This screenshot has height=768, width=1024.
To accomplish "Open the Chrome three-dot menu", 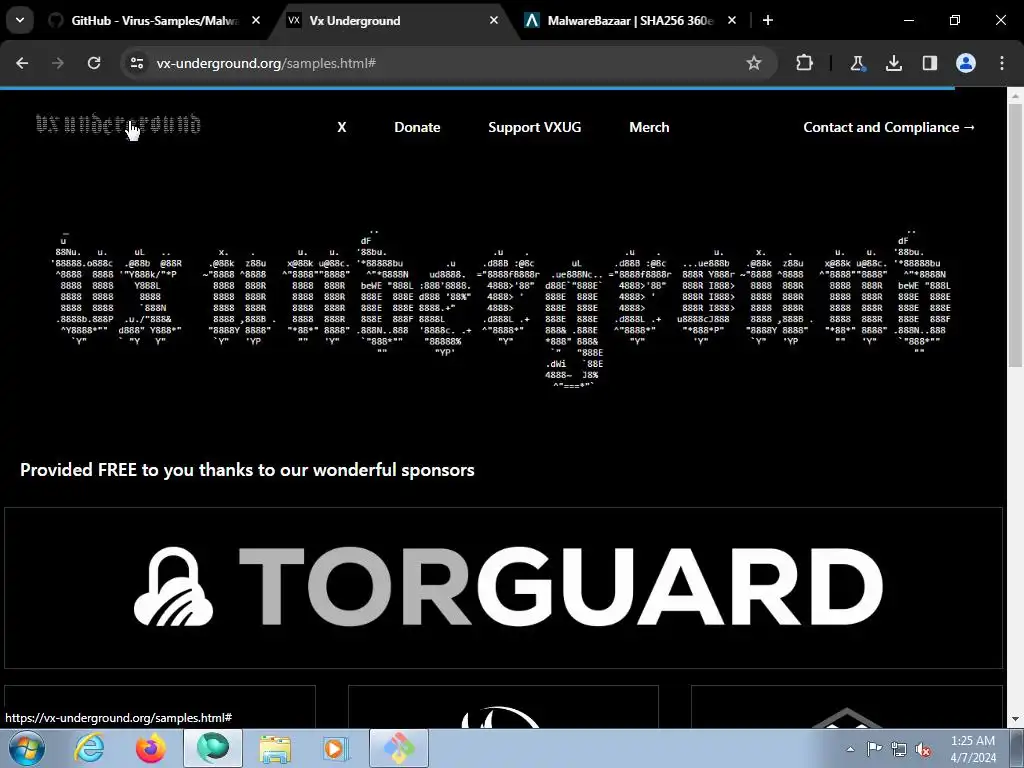I will pos(1002,63).
